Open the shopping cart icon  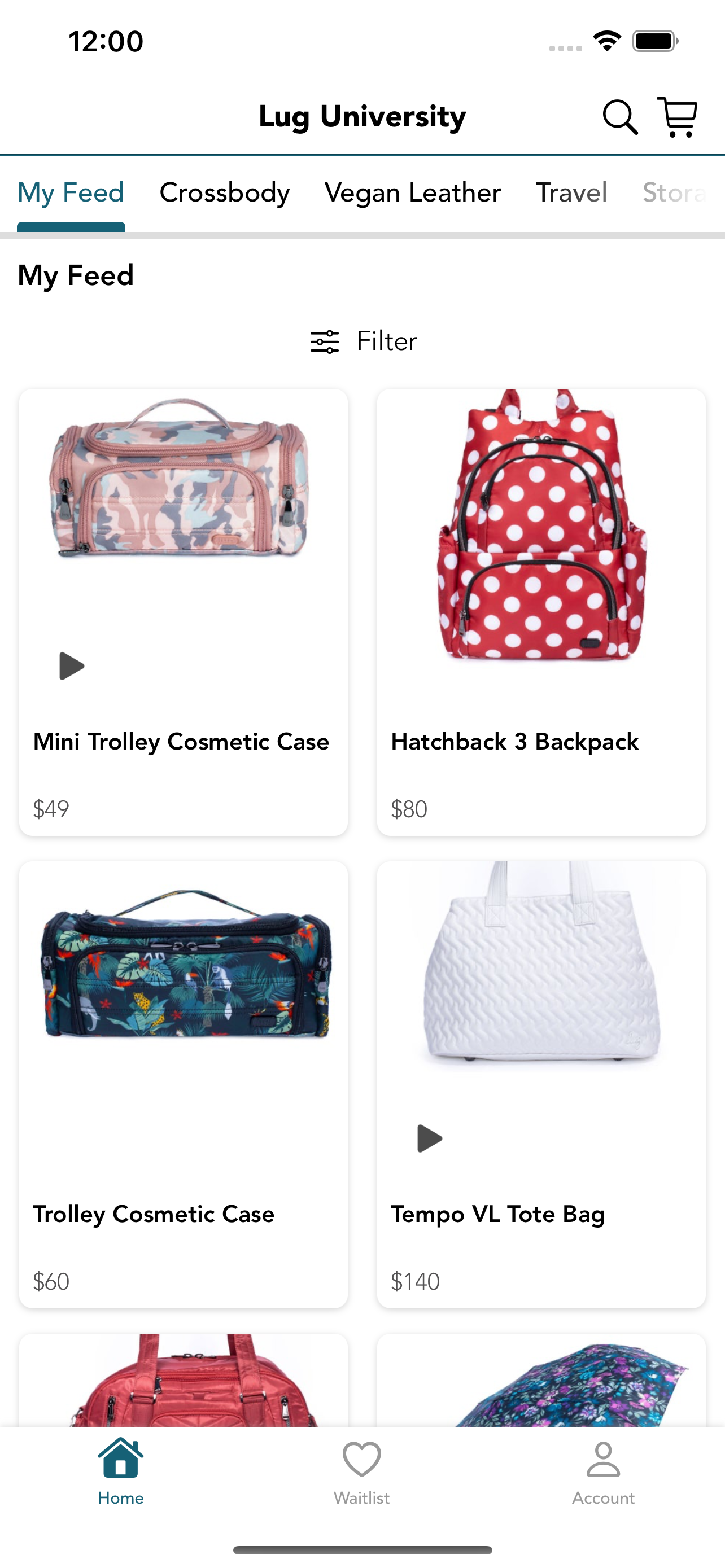(x=677, y=117)
